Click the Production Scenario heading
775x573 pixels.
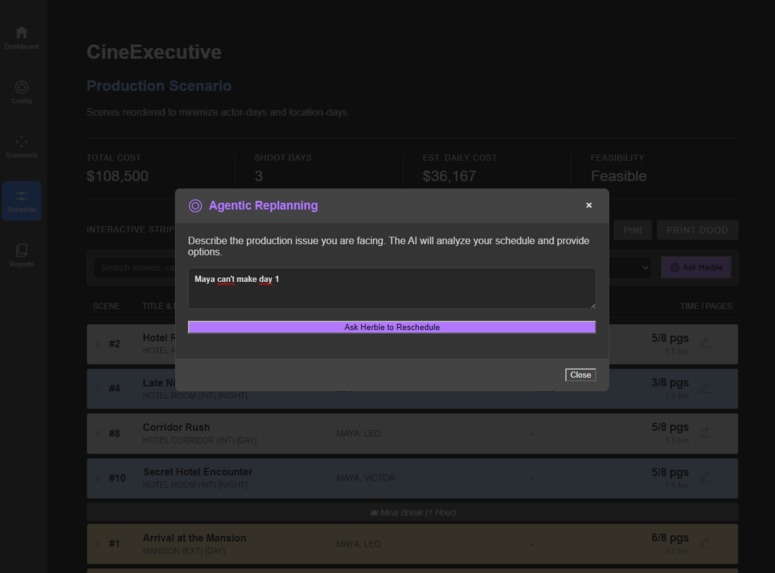pos(159,86)
